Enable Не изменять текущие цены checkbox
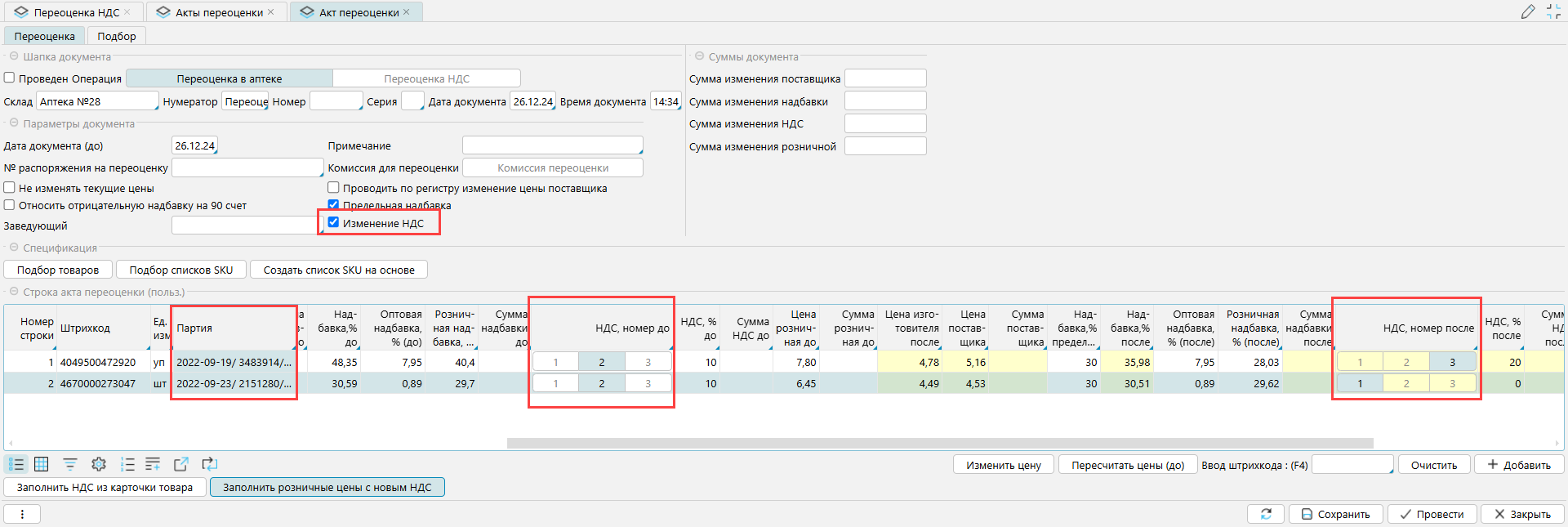Screen dimensions: 1568x527 point(10,188)
